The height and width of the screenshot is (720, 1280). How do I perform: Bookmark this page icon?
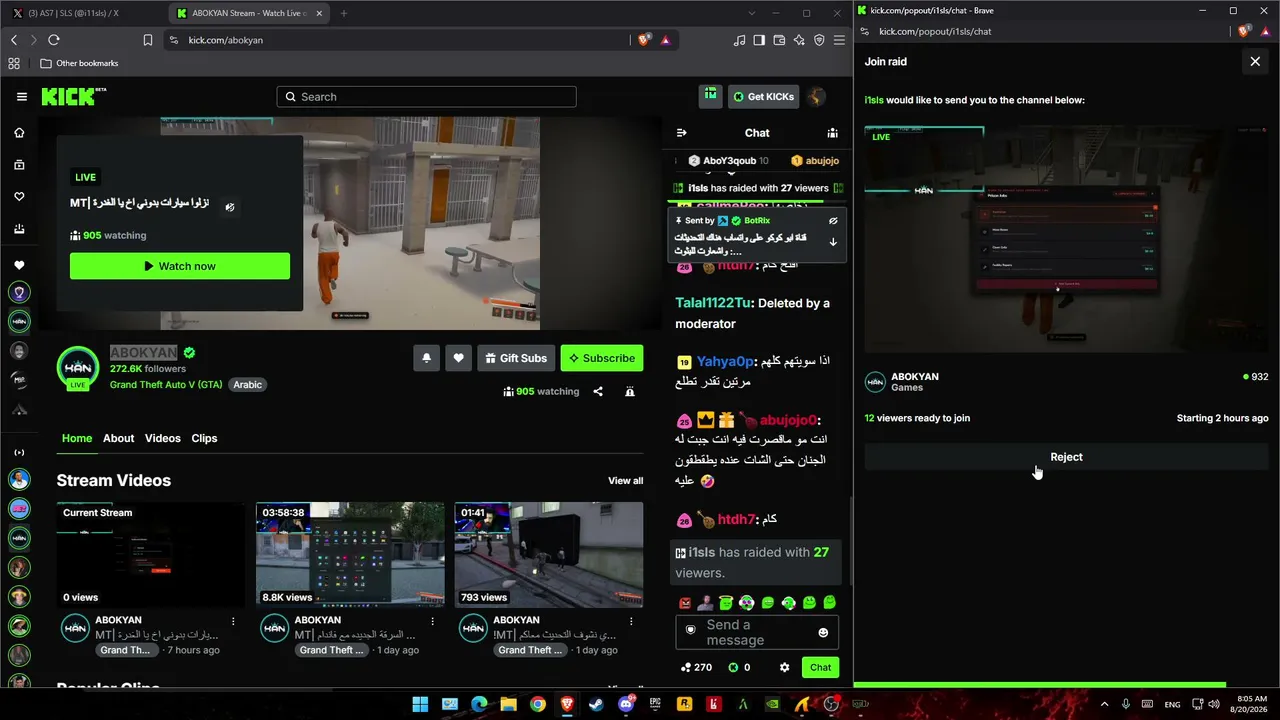click(x=148, y=40)
